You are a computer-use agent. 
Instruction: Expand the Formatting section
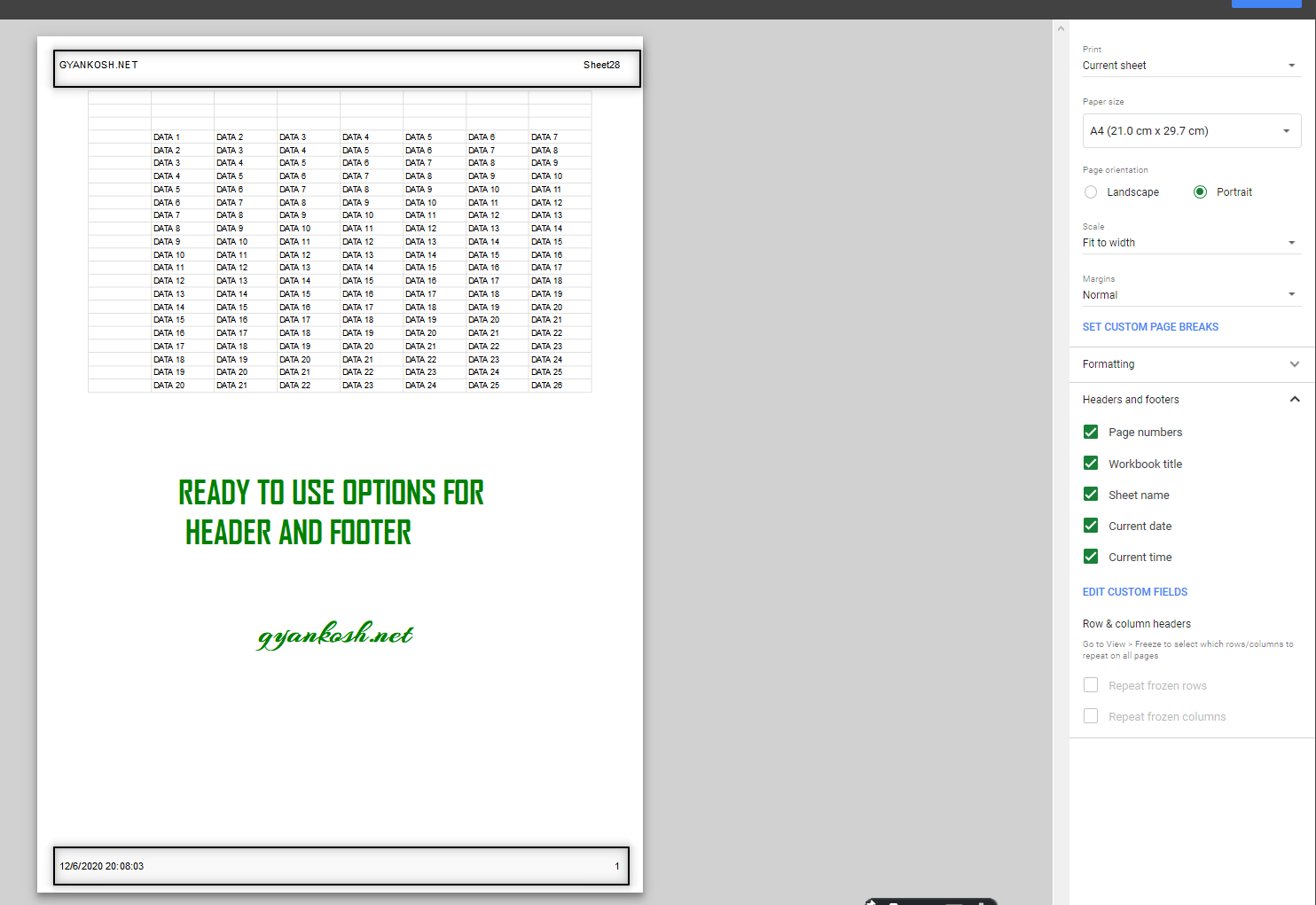tap(1191, 363)
